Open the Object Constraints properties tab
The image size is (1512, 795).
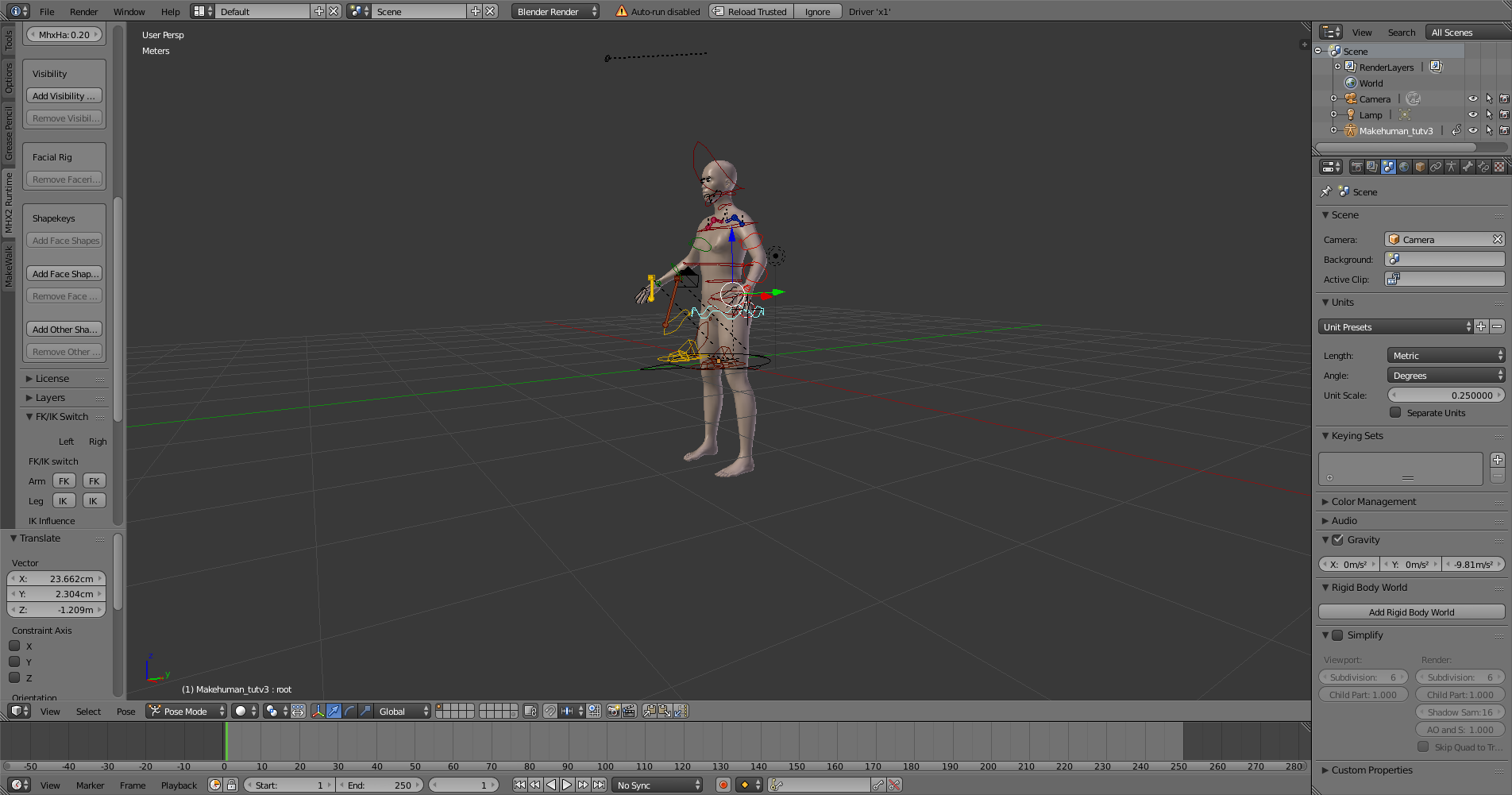click(x=1436, y=167)
